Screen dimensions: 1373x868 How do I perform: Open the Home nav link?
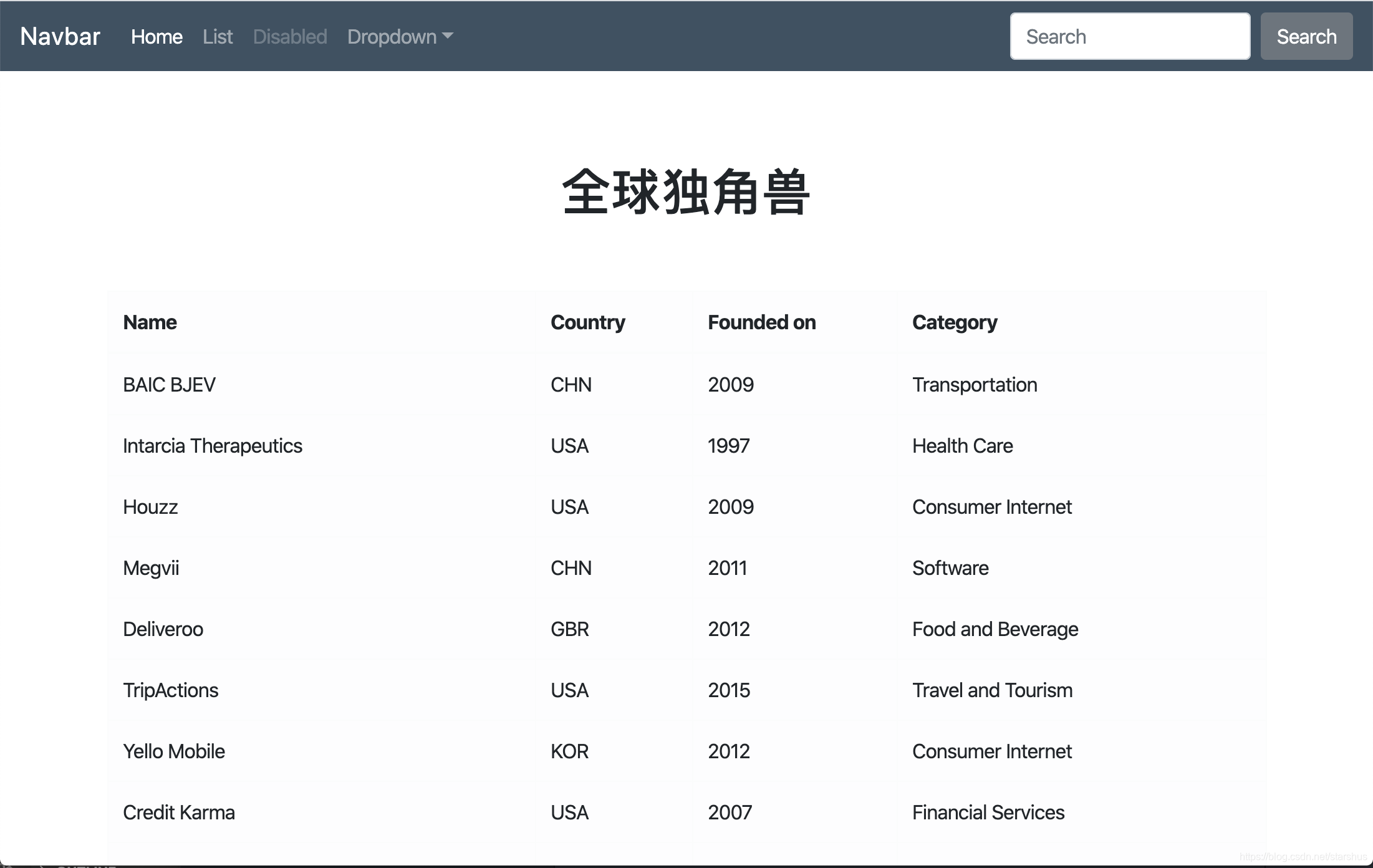tap(157, 37)
